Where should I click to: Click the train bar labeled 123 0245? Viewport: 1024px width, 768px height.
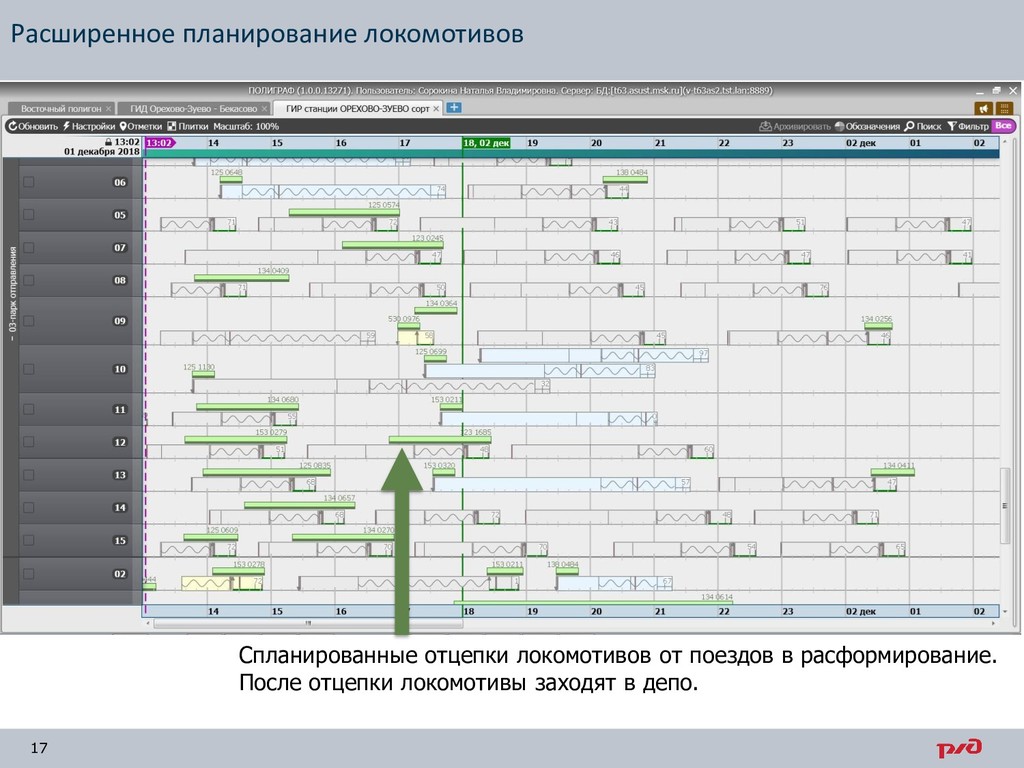tap(392, 245)
